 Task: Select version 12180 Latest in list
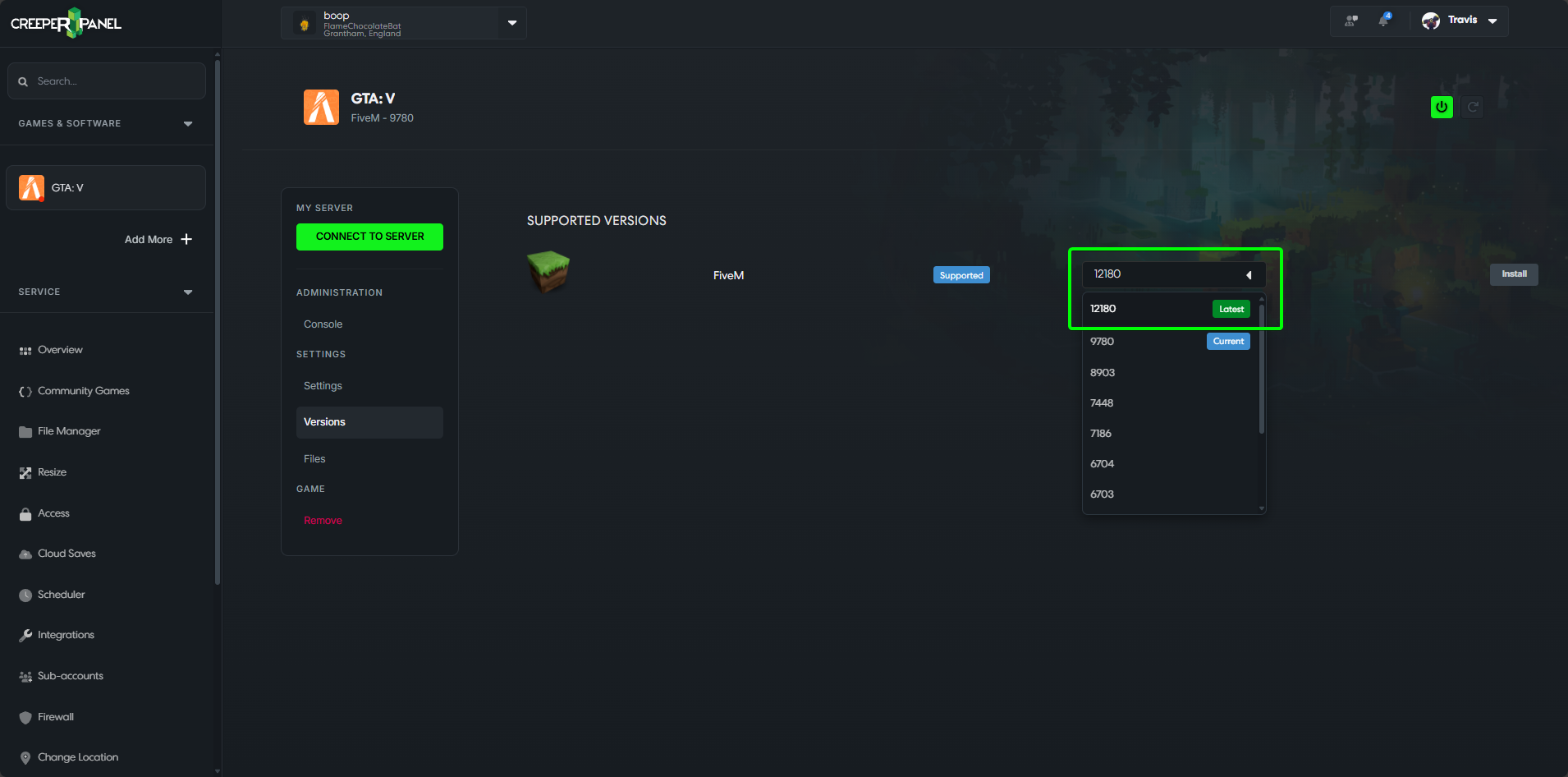click(1171, 309)
